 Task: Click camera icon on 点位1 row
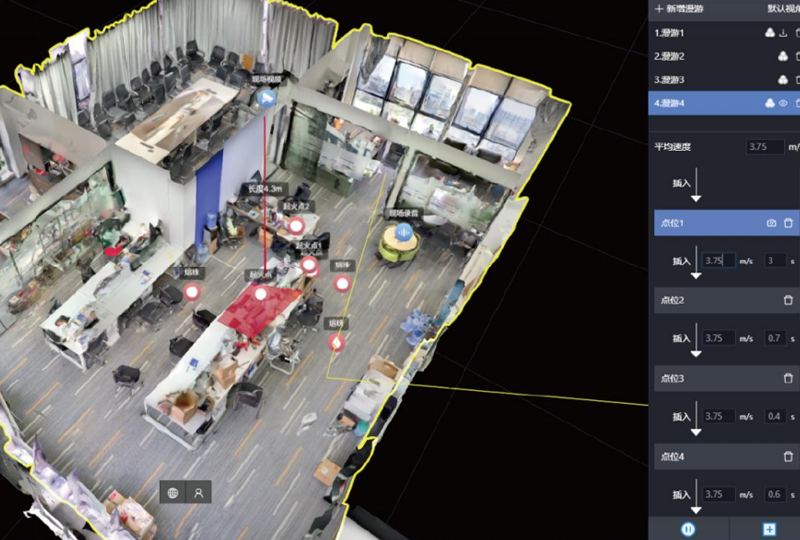click(x=771, y=223)
